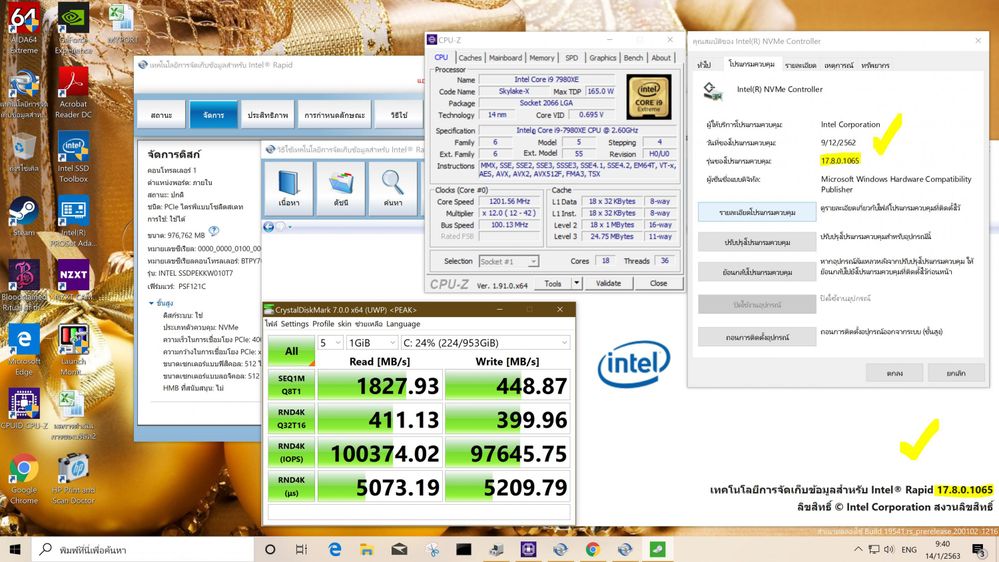Screen dimensions: 999x562
Task: Open the Settings menu in CrystalDiskMark
Action: tap(294, 324)
